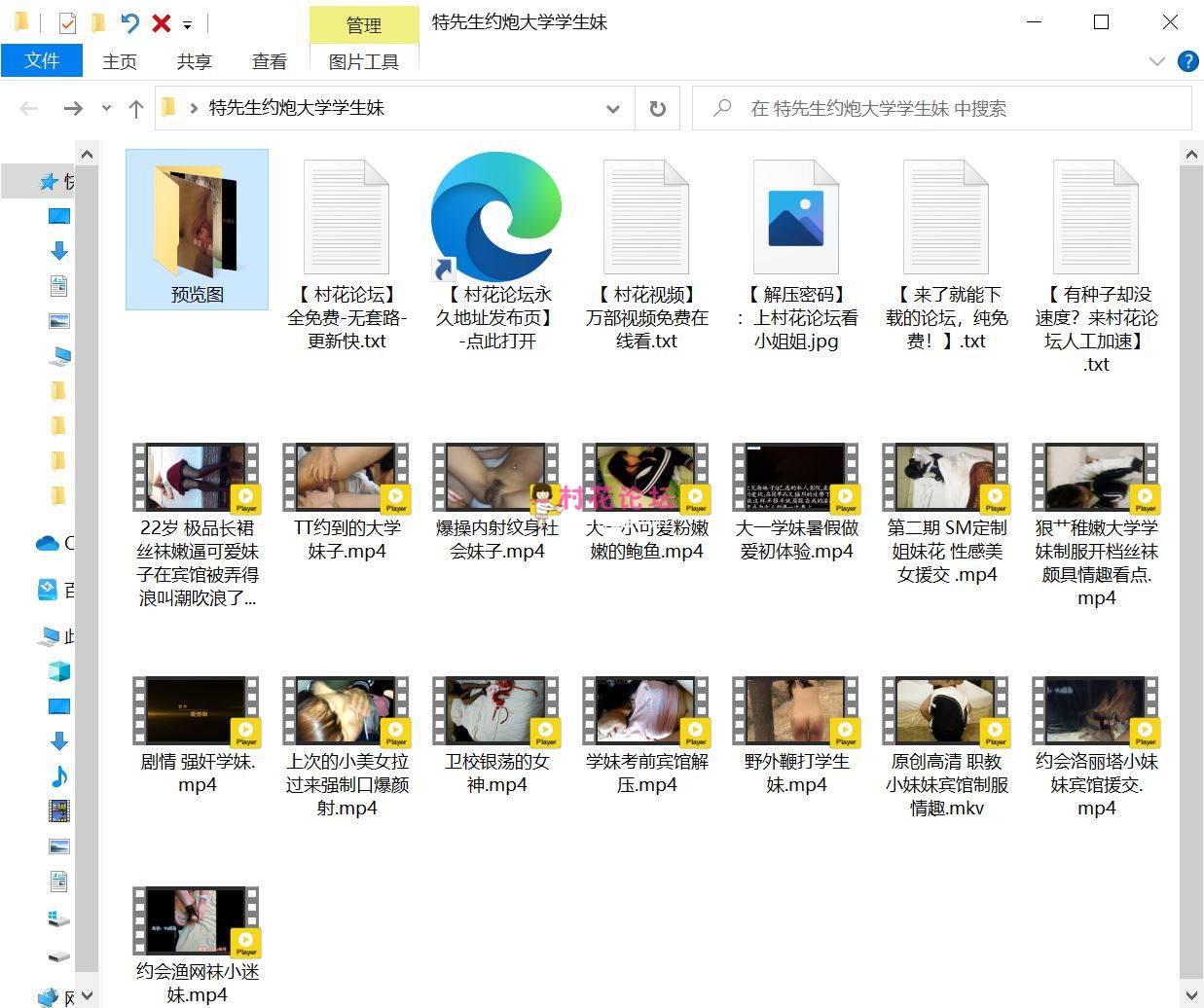Screen dimensions: 1204x1008
Task: Navigate forward with the right arrow button
Action: pos(73,109)
